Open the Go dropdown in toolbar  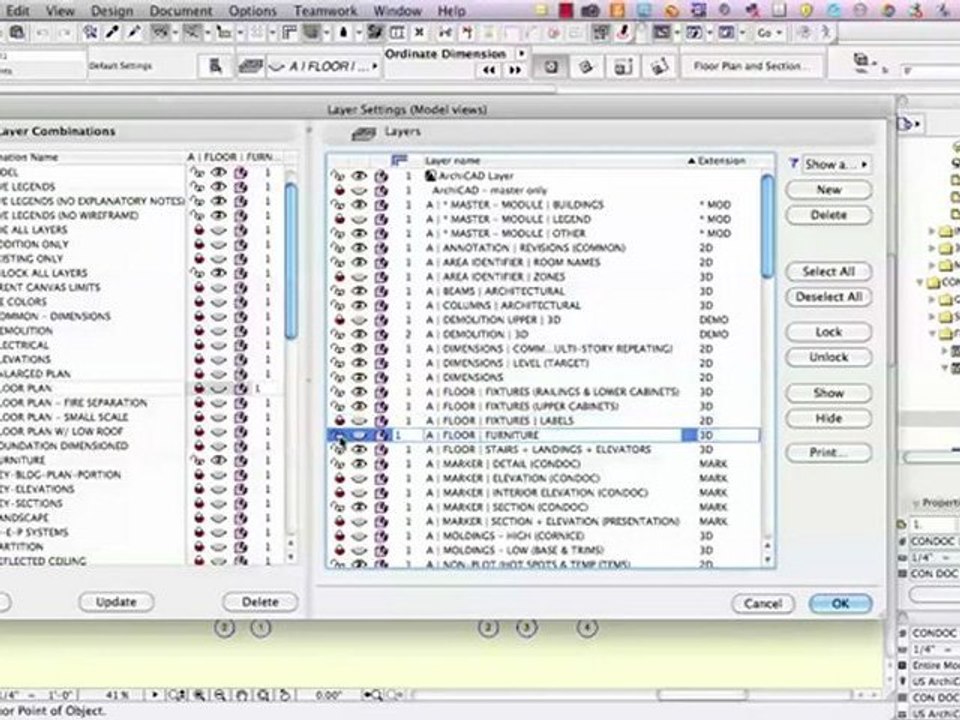tap(769, 33)
